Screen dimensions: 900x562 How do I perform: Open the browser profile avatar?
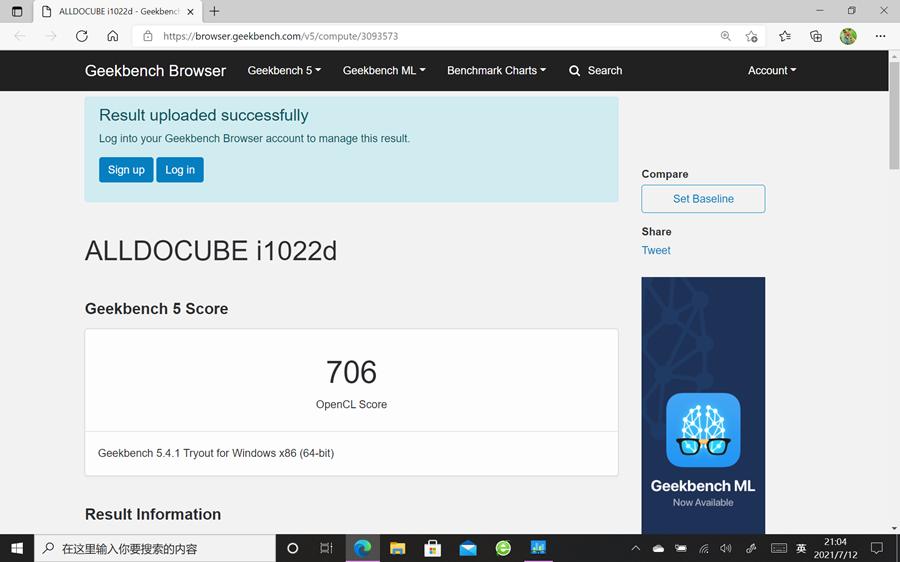(x=848, y=36)
